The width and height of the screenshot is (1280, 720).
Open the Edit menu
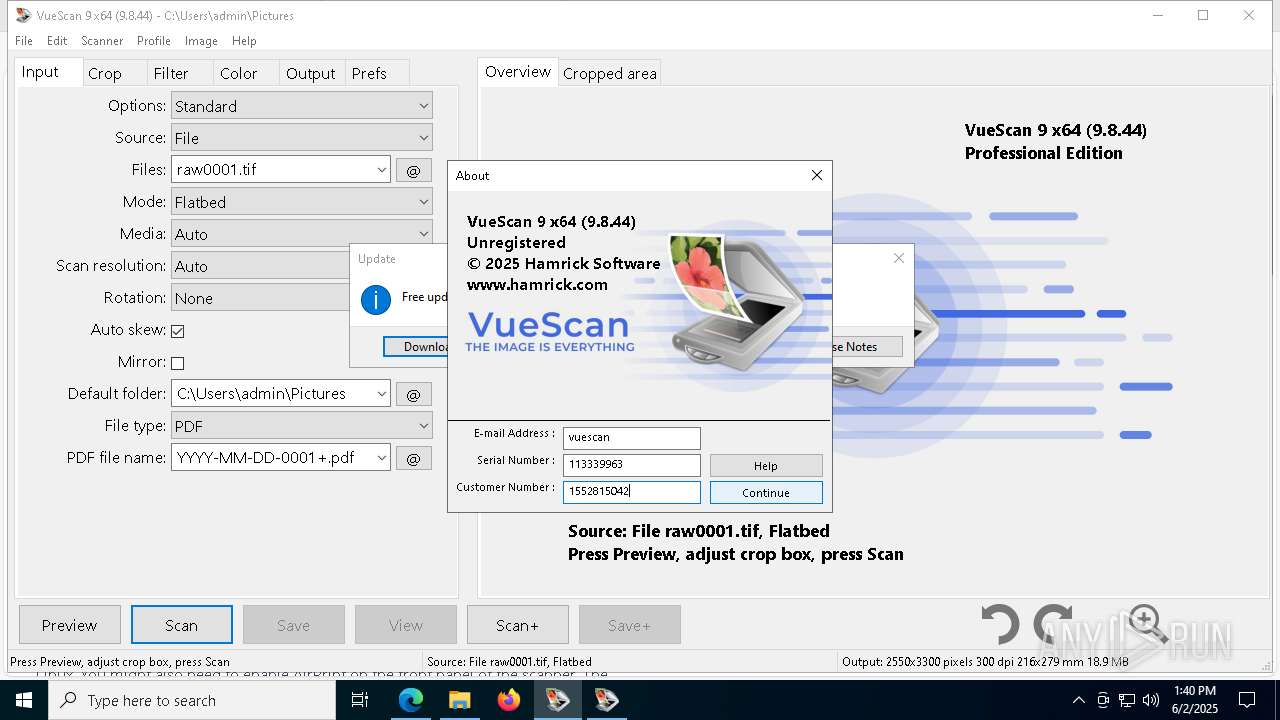[x=57, y=41]
